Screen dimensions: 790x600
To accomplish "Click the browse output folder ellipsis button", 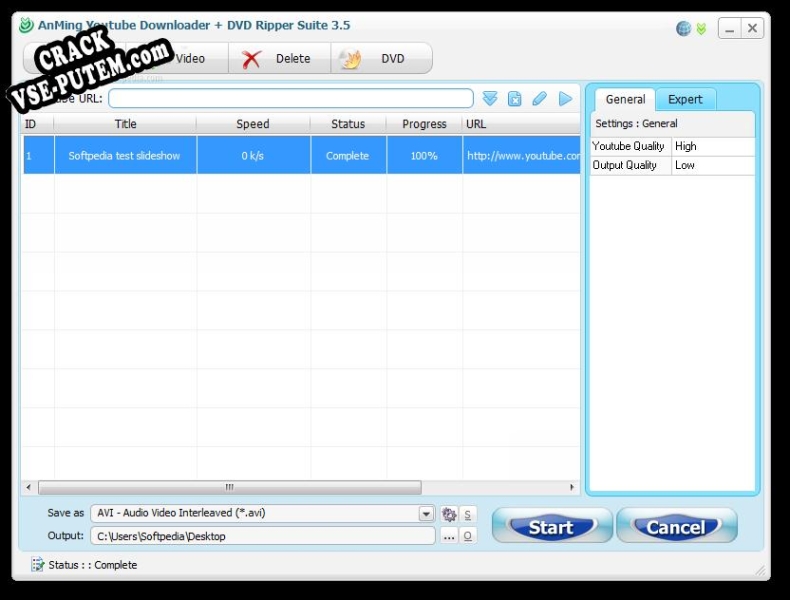I will (x=449, y=536).
